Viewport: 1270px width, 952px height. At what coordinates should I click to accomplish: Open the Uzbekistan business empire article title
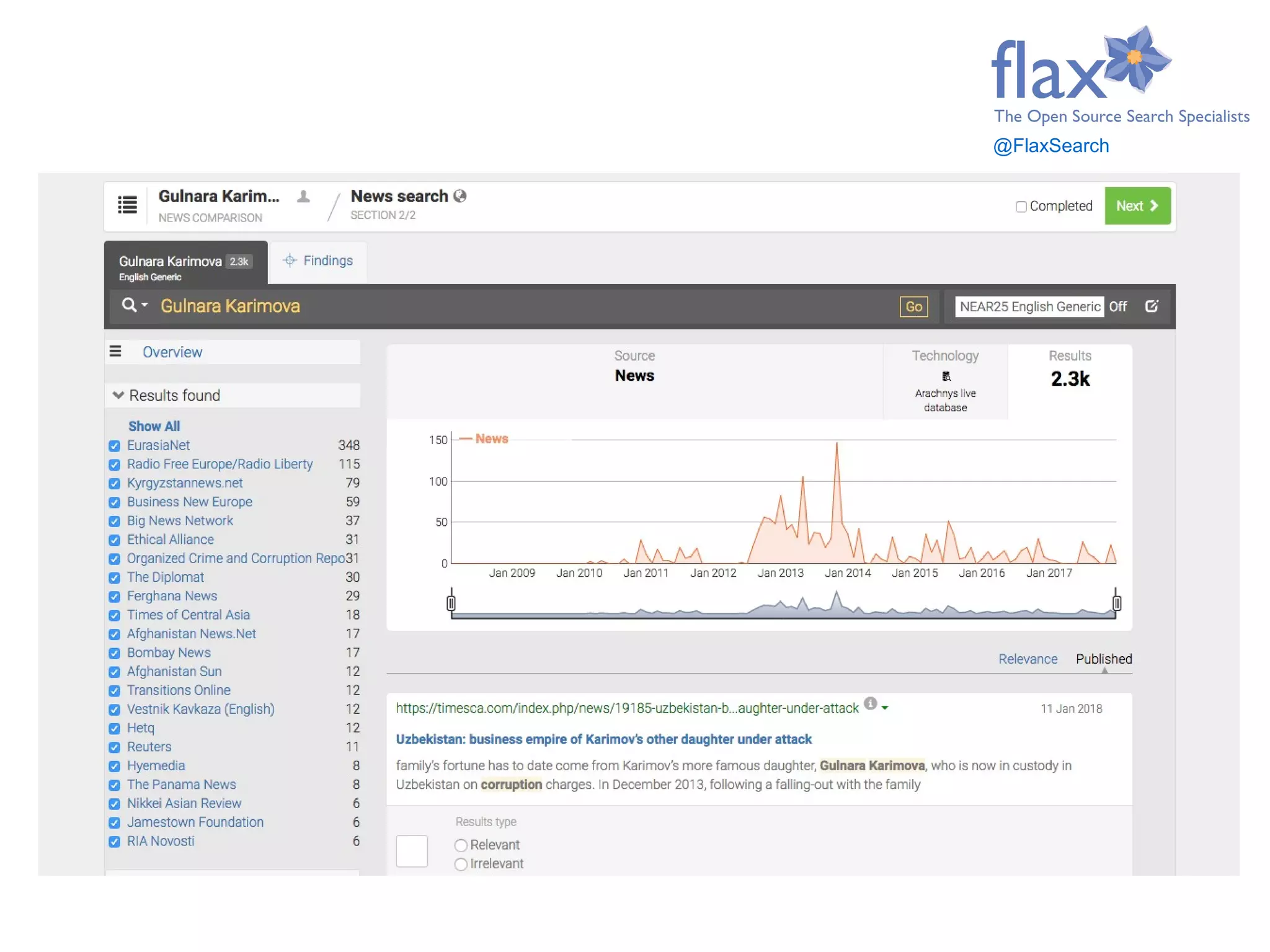coord(603,739)
